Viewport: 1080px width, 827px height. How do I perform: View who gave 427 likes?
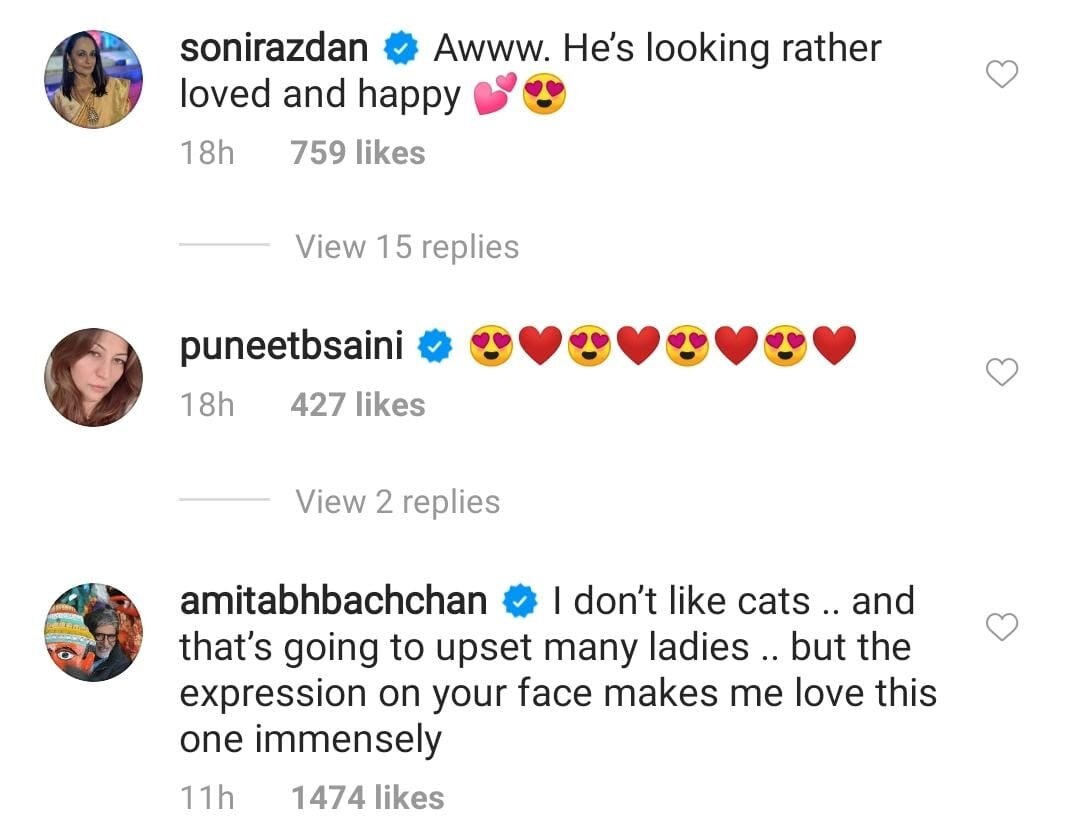[357, 405]
